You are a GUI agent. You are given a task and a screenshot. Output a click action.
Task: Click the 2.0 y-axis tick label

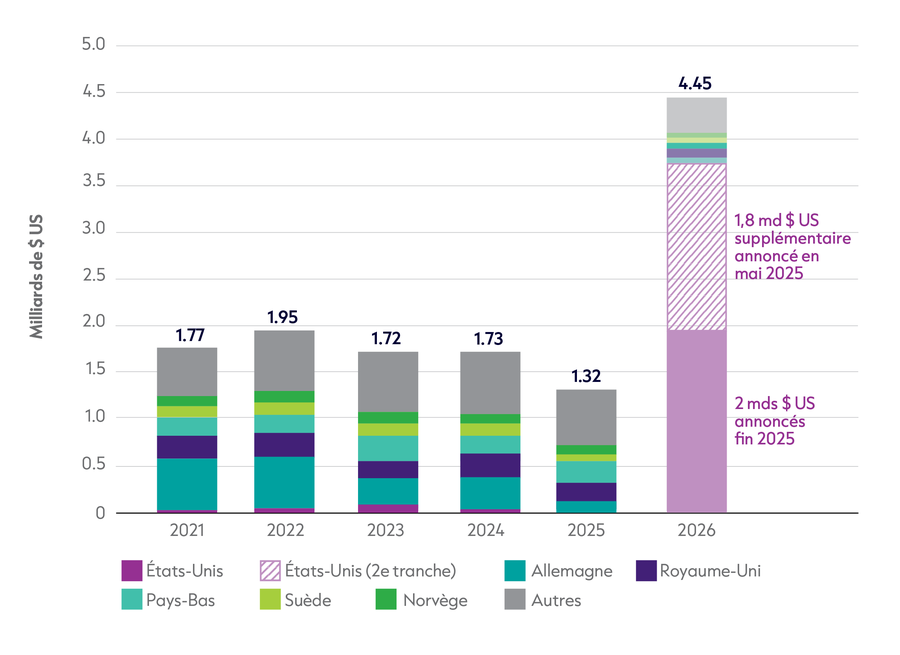94,321
